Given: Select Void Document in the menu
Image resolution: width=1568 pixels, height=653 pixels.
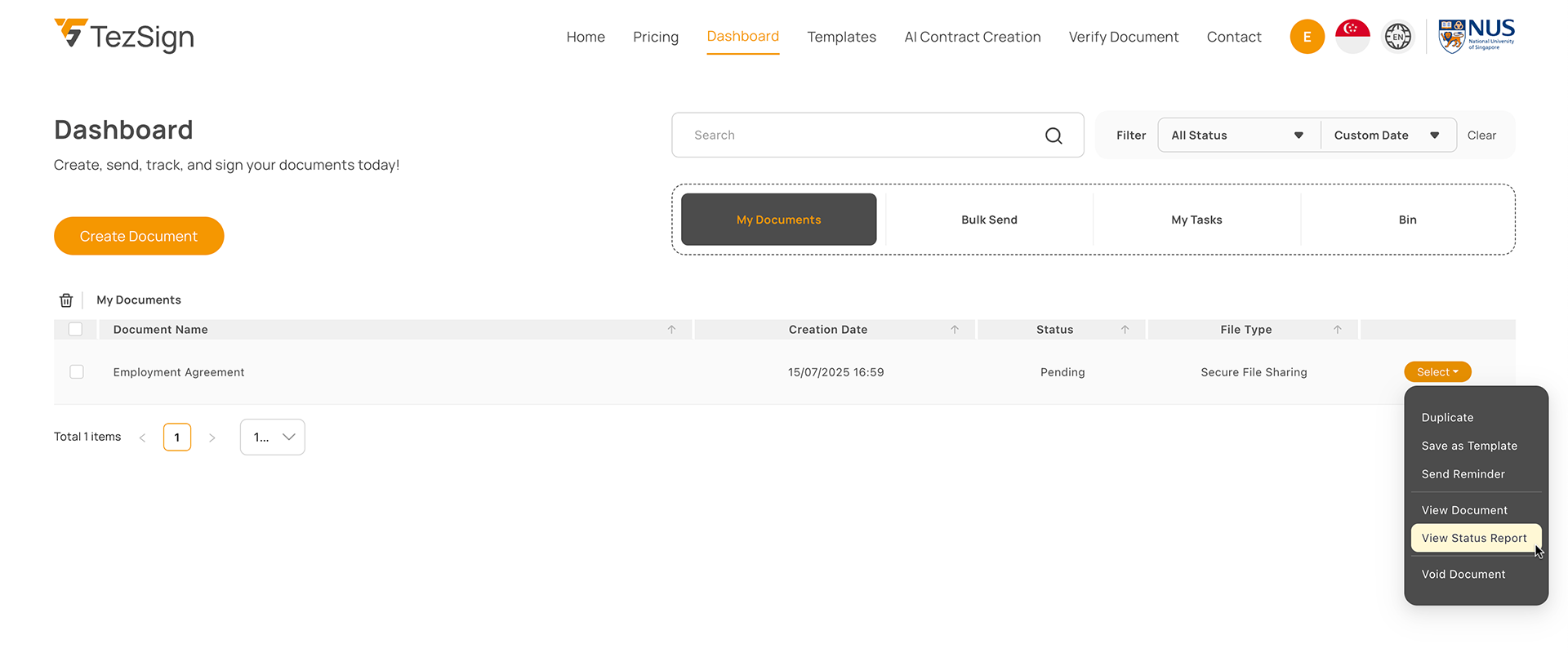Looking at the screenshot, I should coord(1463,575).
